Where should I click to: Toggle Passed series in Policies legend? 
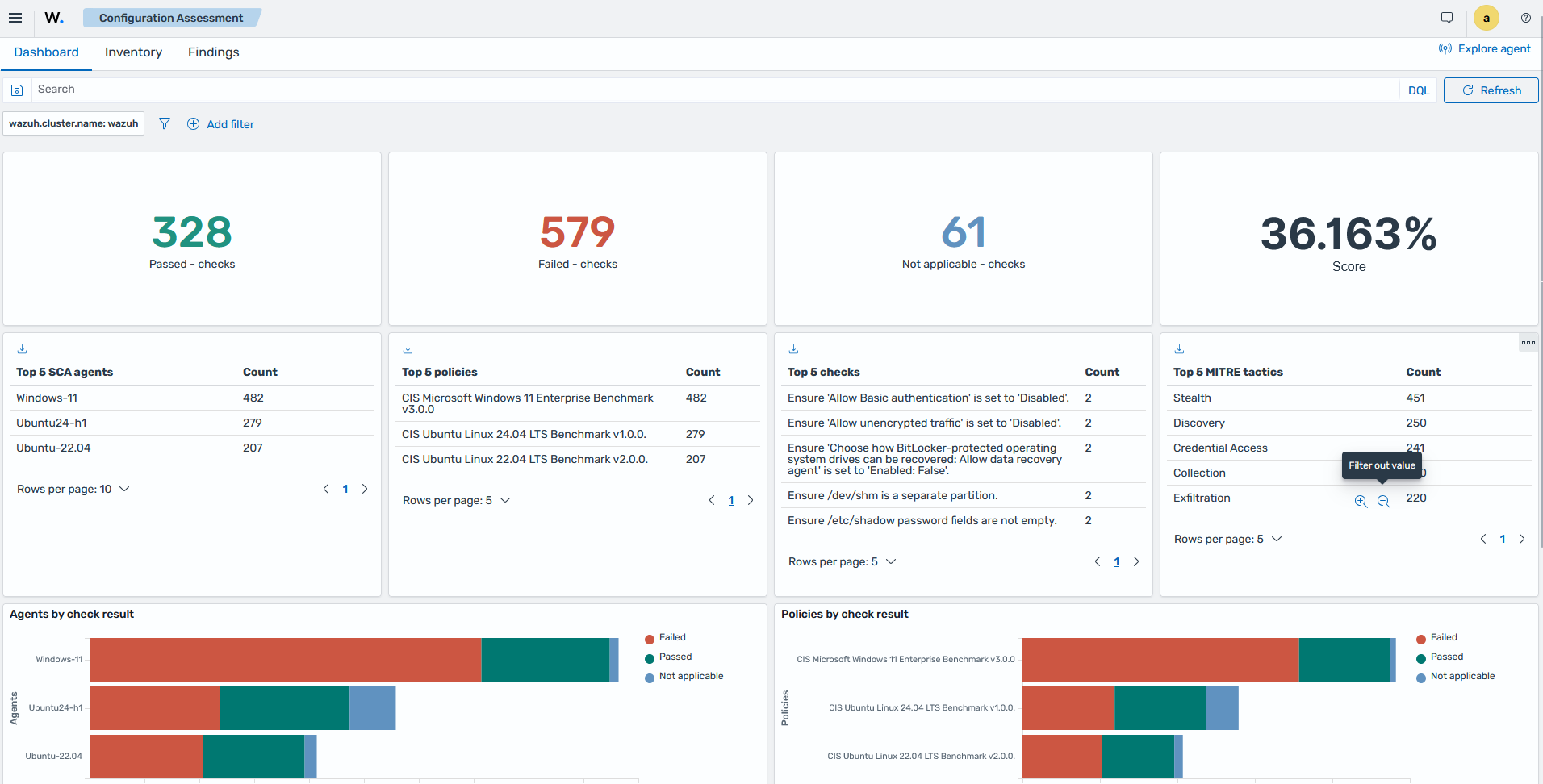tap(1440, 657)
